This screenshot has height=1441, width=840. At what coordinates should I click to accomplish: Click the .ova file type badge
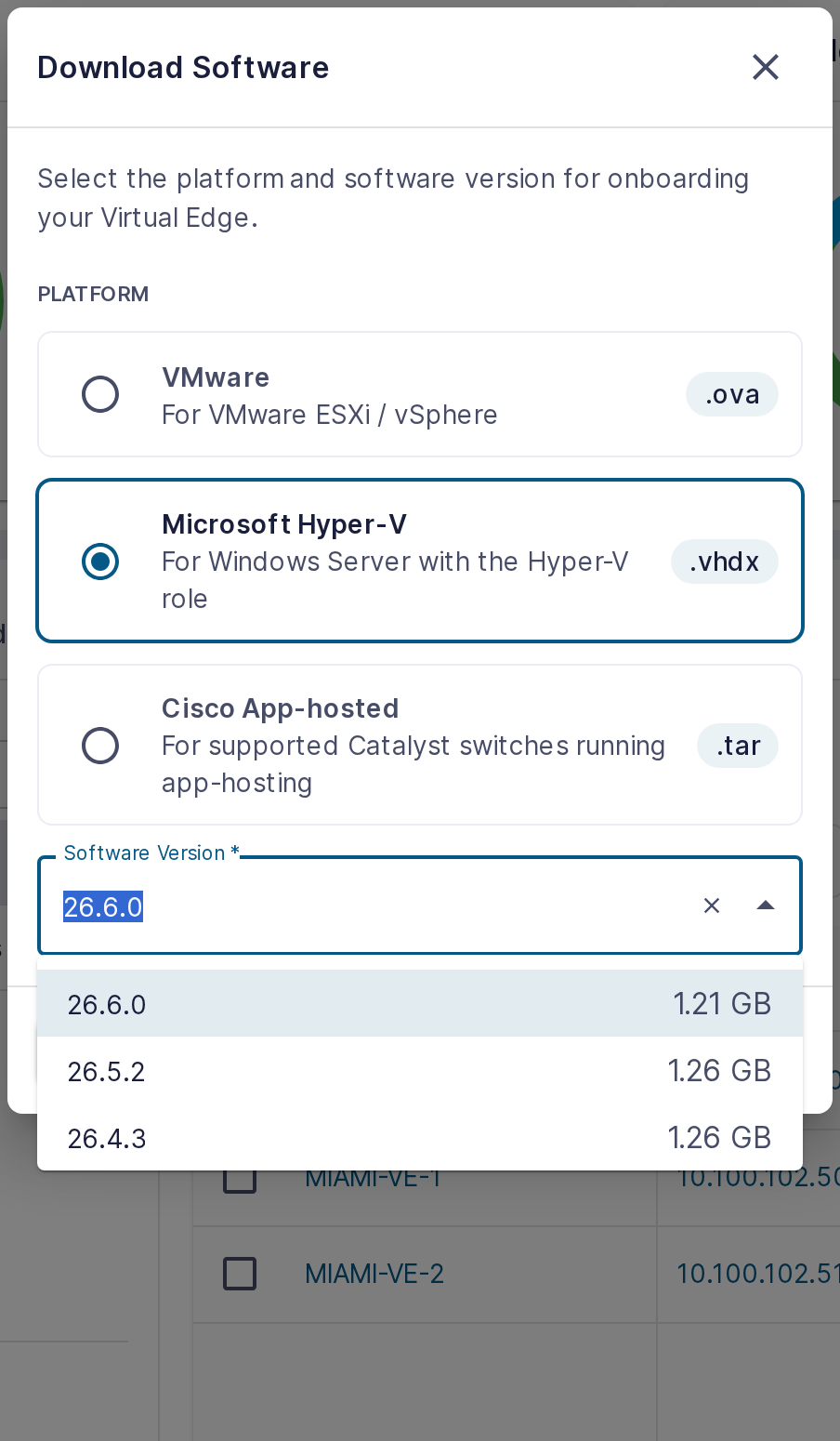[732, 394]
